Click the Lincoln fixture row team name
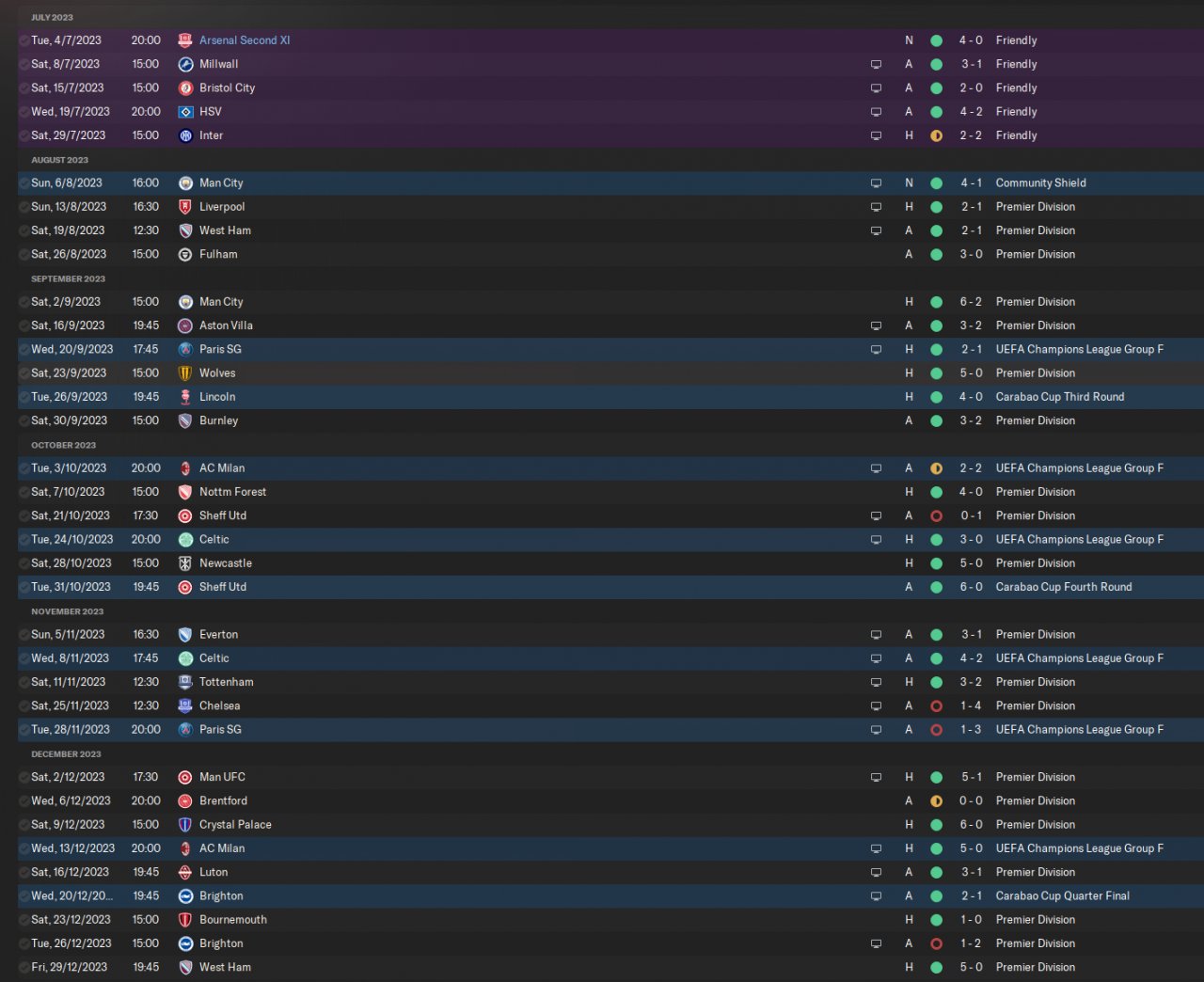Image resolution: width=1204 pixels, height=982 pixels. tap(217, 397)
